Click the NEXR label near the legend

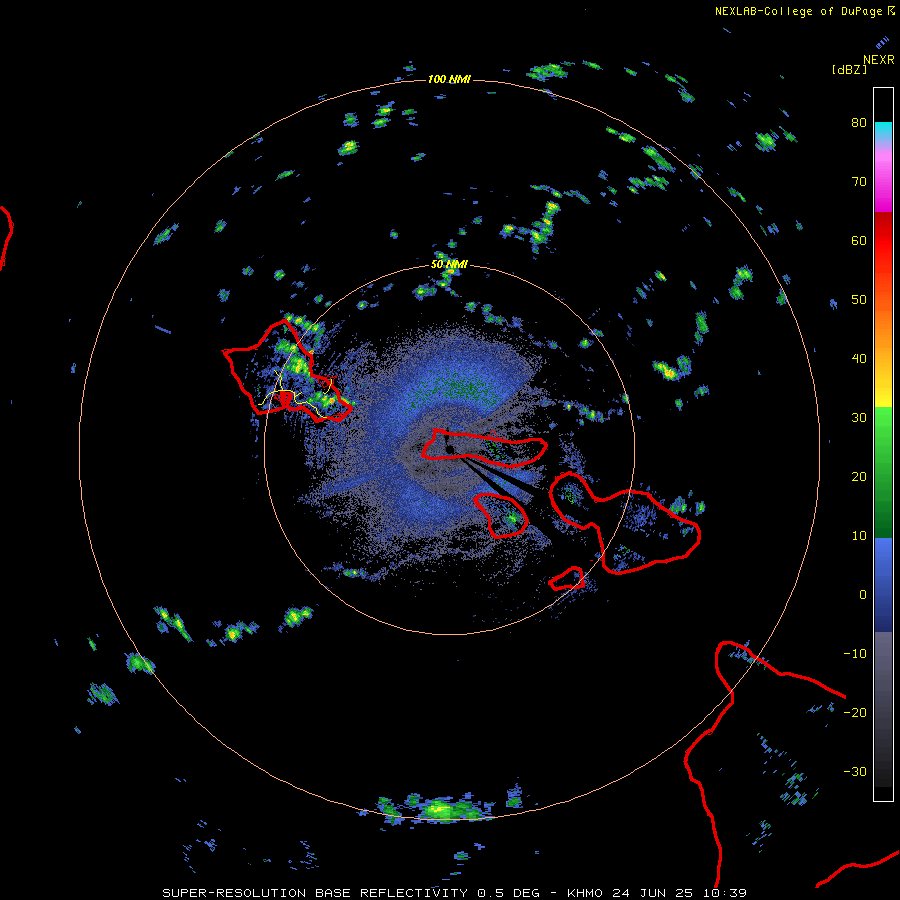click(879, 60)
